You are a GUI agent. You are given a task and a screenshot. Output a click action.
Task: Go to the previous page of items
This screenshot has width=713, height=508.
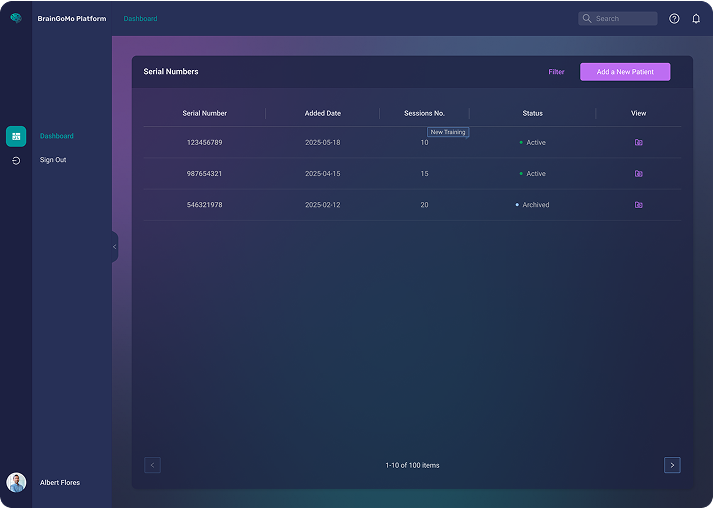(x=152, y=465)
